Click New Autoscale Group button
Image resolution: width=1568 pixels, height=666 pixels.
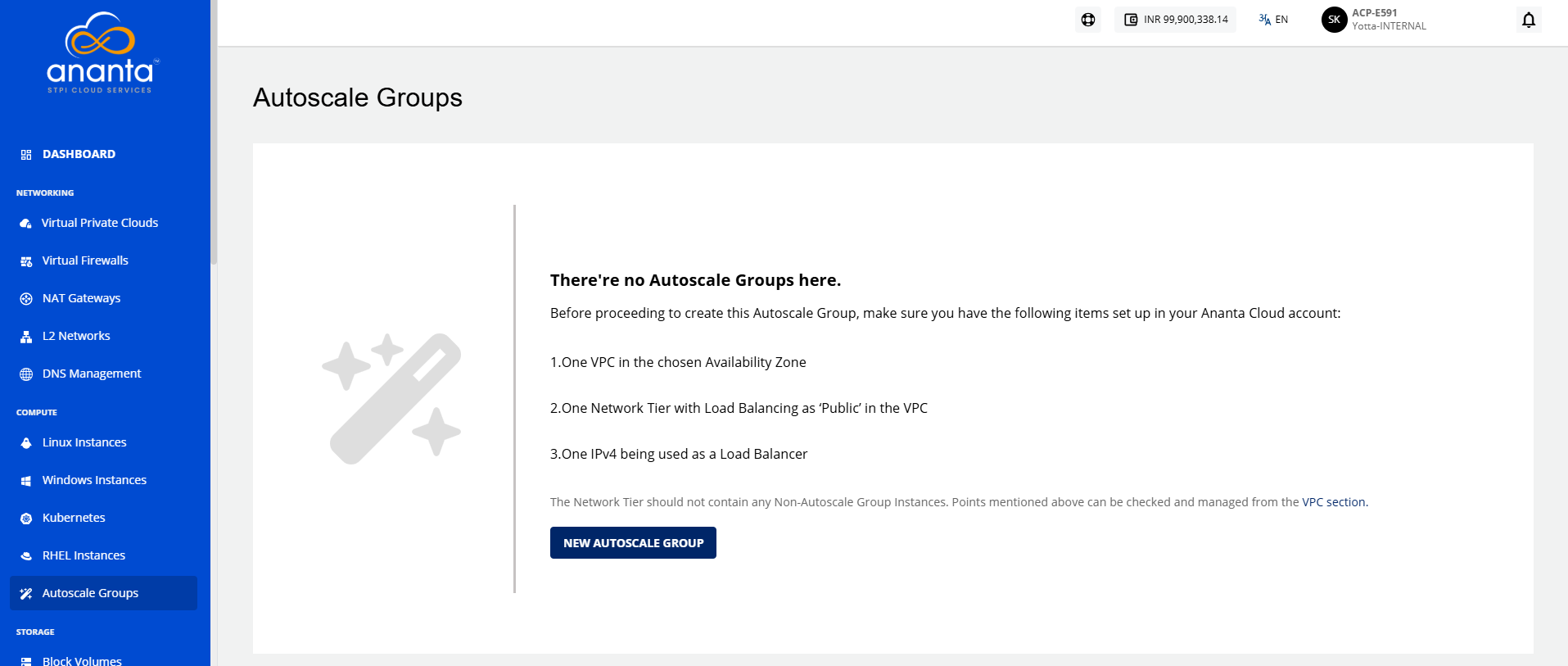pos(633,543)
